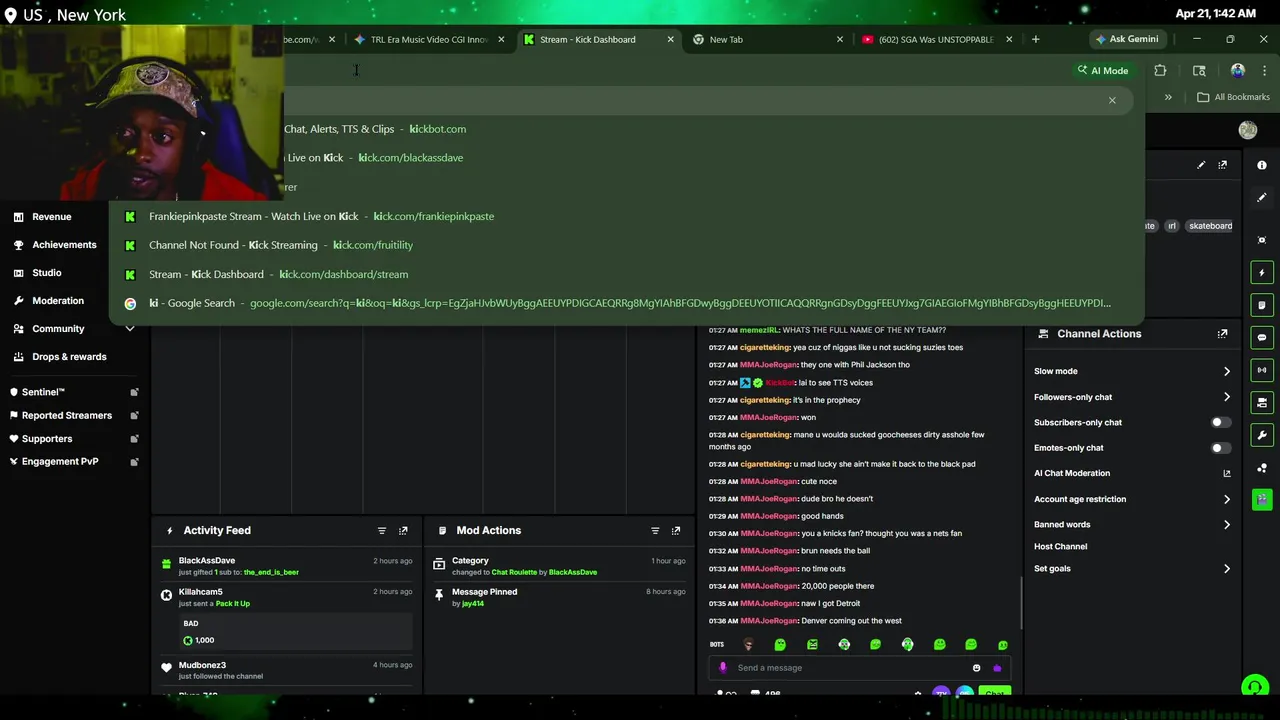Open Studio in the left sidebar
The image size is (1280, 720).
(47, 273)
